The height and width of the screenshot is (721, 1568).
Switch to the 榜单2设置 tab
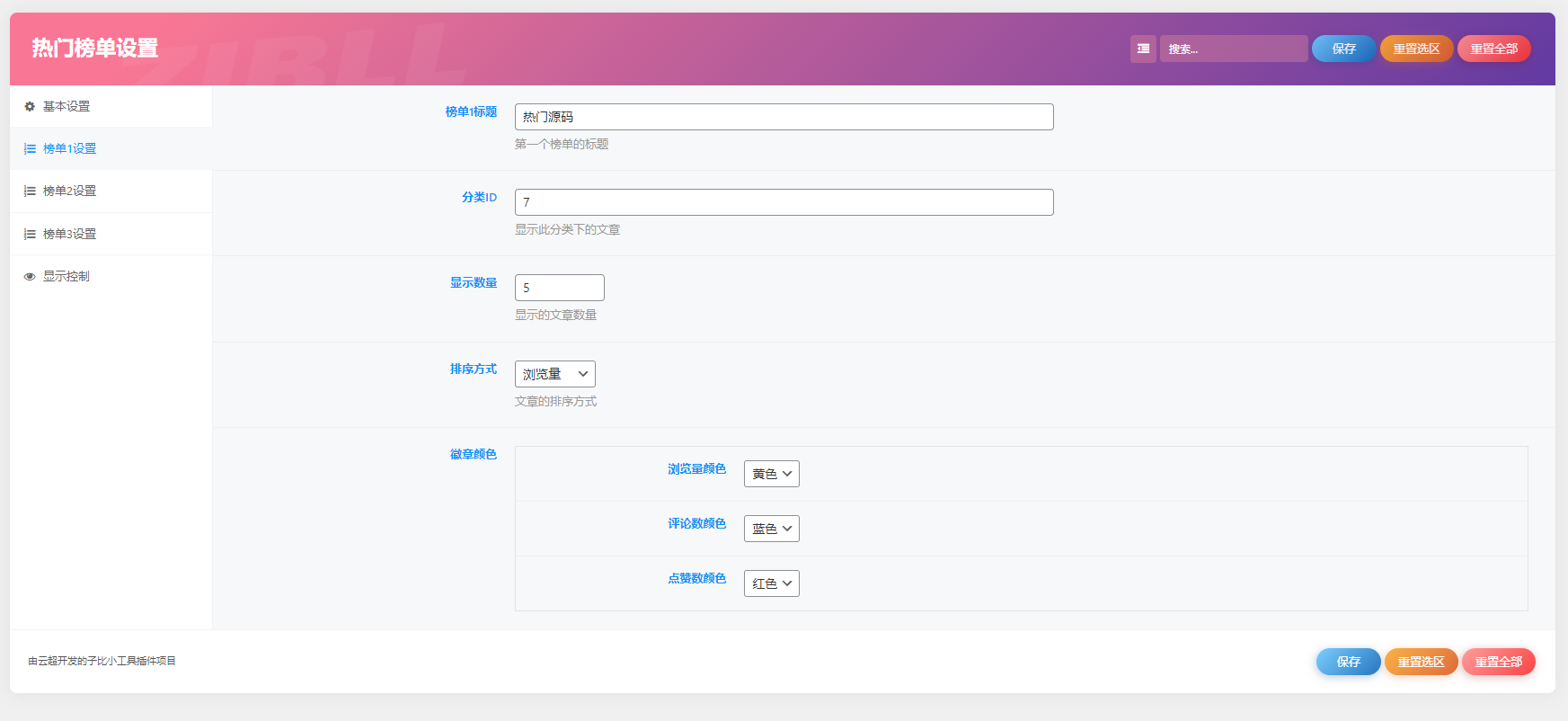70,191
